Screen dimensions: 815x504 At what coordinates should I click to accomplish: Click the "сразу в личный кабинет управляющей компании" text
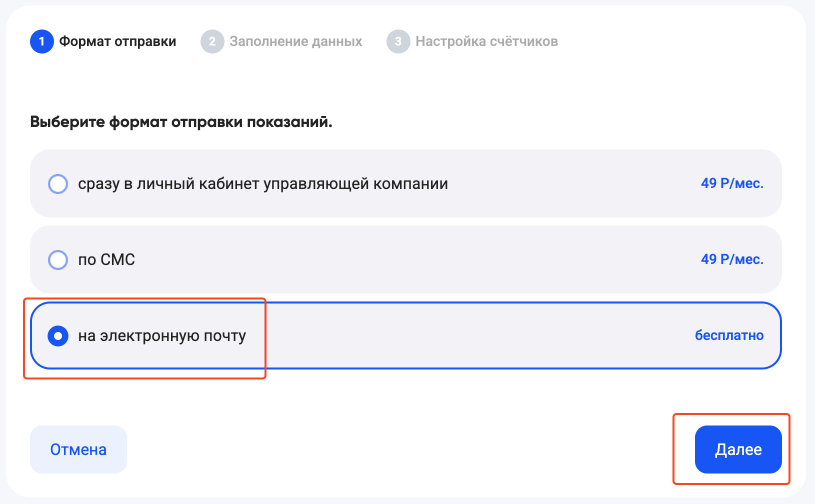pyautogui.click(x=263, y=184)
